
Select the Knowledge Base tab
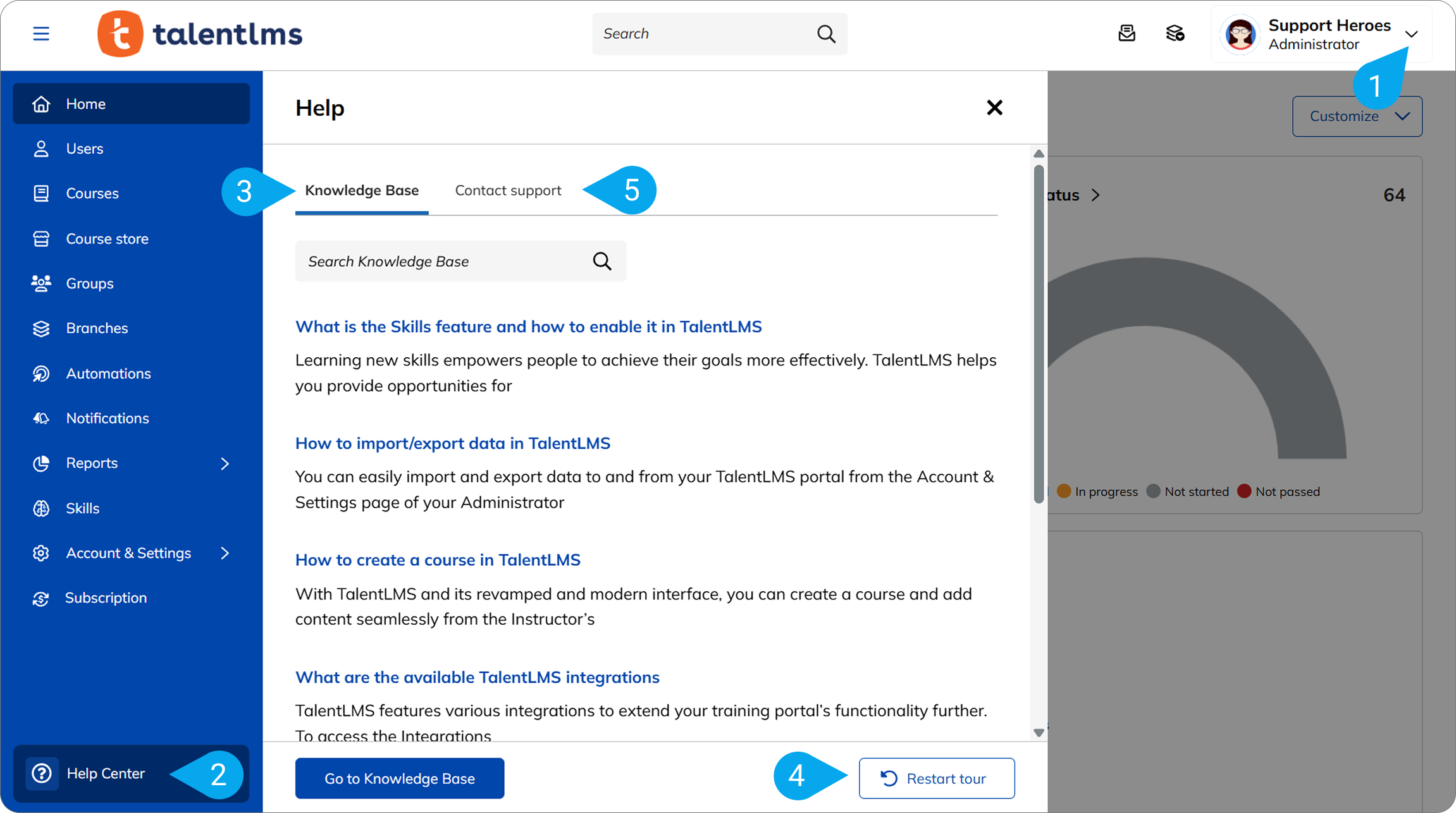pos(362,190)
